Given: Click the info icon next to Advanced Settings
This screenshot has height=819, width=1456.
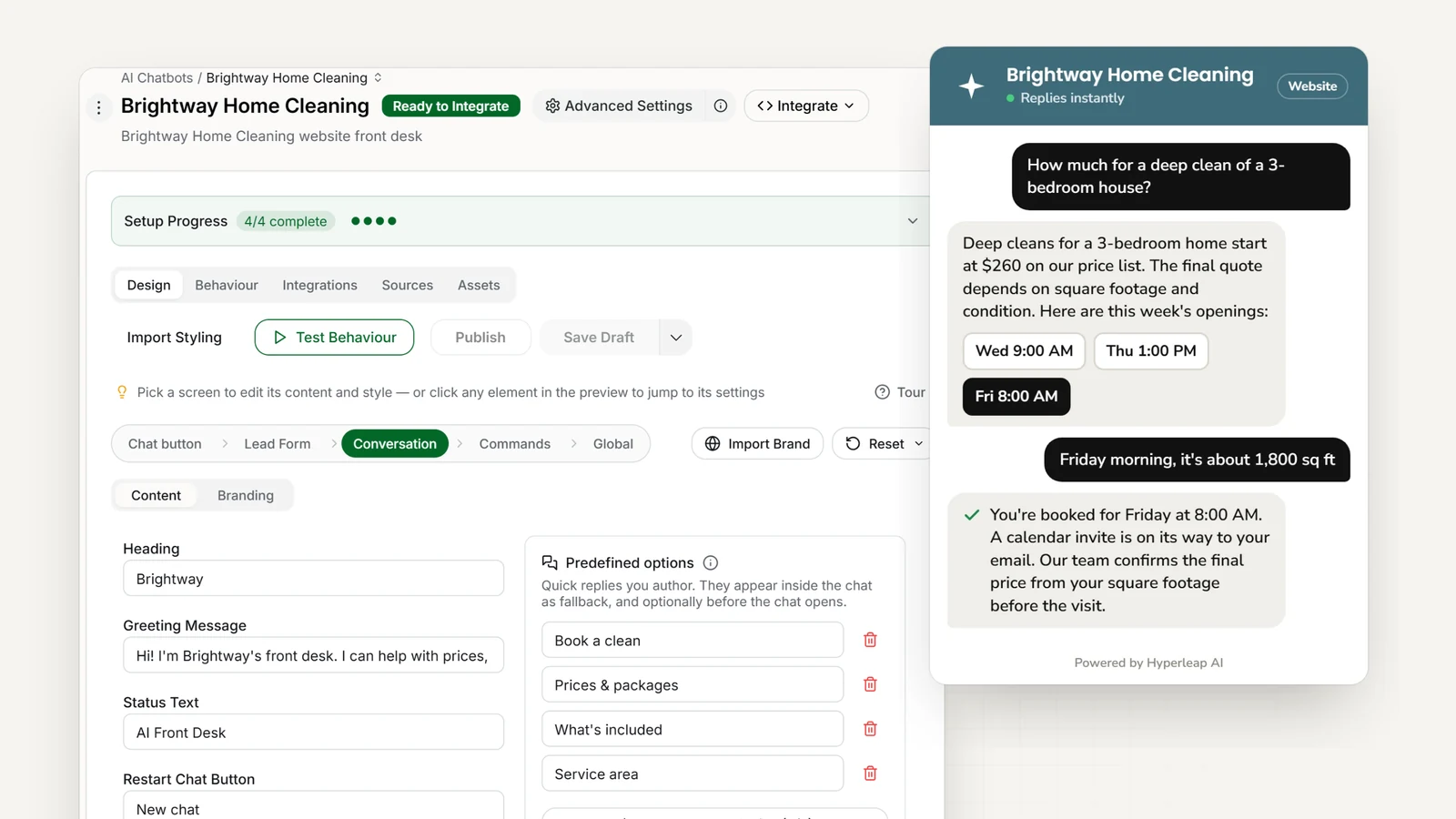Looking at the screenshot, I should click(721, 106).
